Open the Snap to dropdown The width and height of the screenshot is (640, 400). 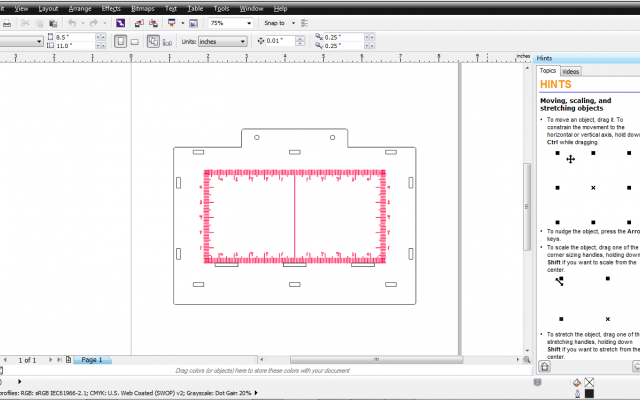click(293, 23)
